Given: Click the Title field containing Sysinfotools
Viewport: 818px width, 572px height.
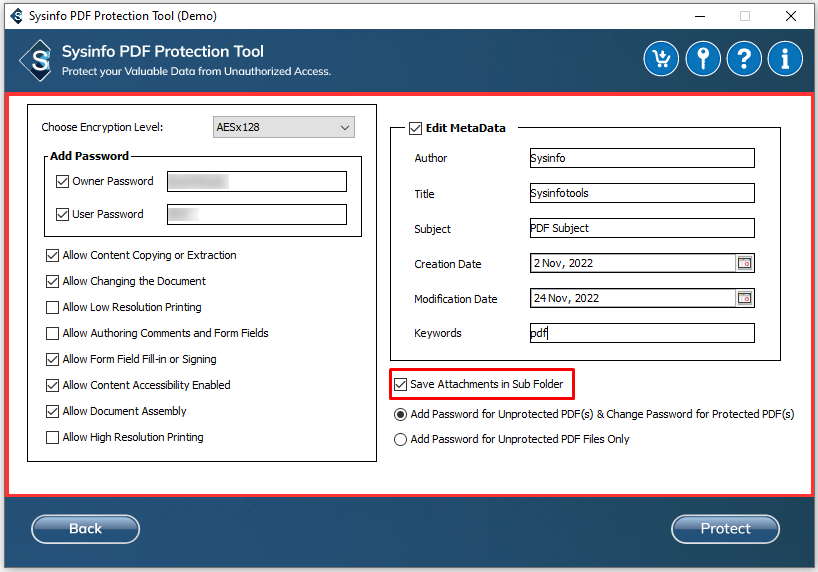Looking at the screenshot, I should (x=642, y=193).
